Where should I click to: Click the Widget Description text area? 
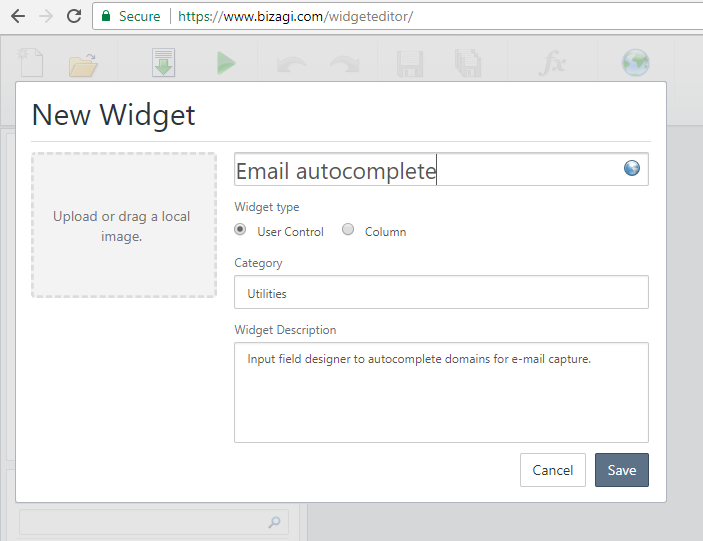(441, 393)
